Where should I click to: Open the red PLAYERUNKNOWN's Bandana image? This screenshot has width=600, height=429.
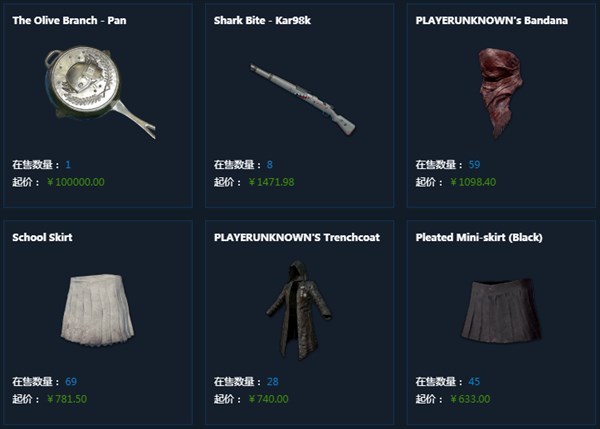coord(501,93)
